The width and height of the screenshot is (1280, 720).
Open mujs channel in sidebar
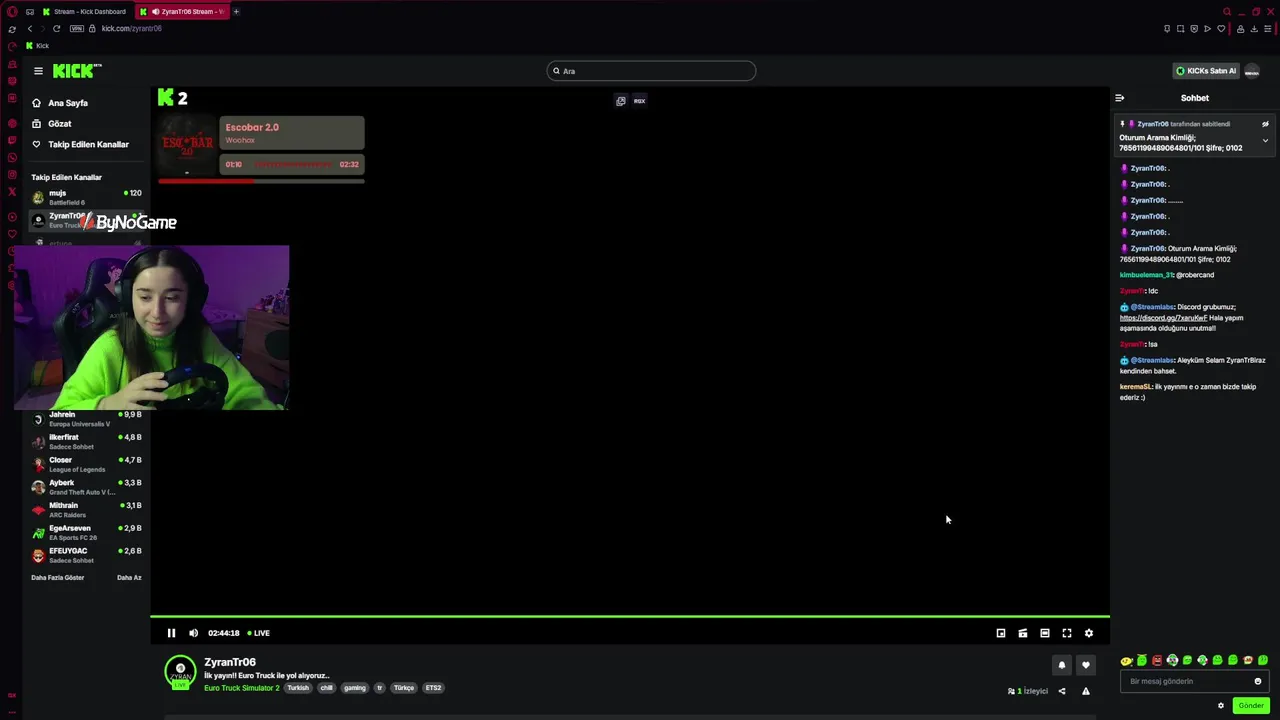click(86, 197)
